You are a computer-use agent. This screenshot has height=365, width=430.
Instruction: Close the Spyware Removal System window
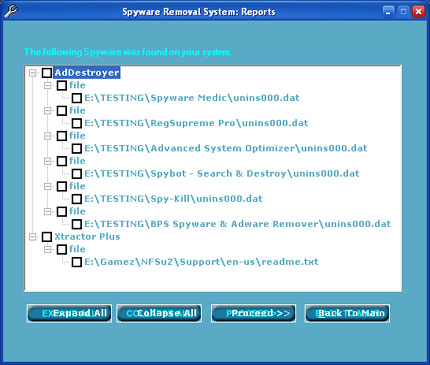click(x=418, y=12)
